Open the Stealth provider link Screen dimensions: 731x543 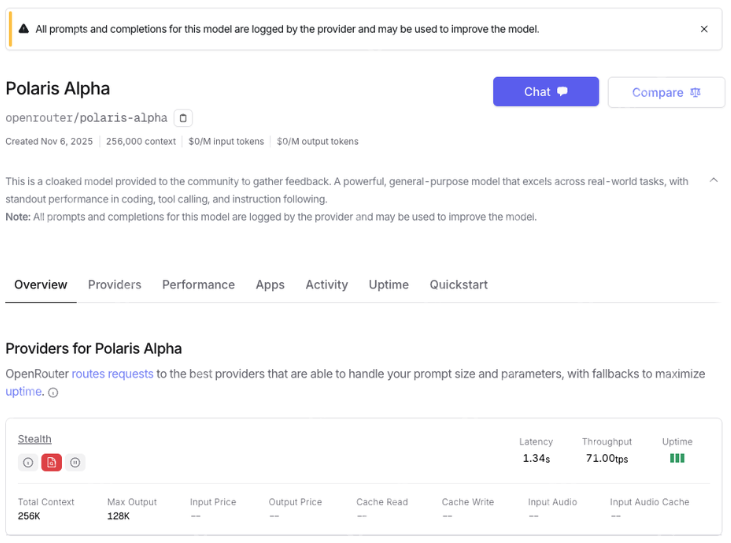point(35,439)
